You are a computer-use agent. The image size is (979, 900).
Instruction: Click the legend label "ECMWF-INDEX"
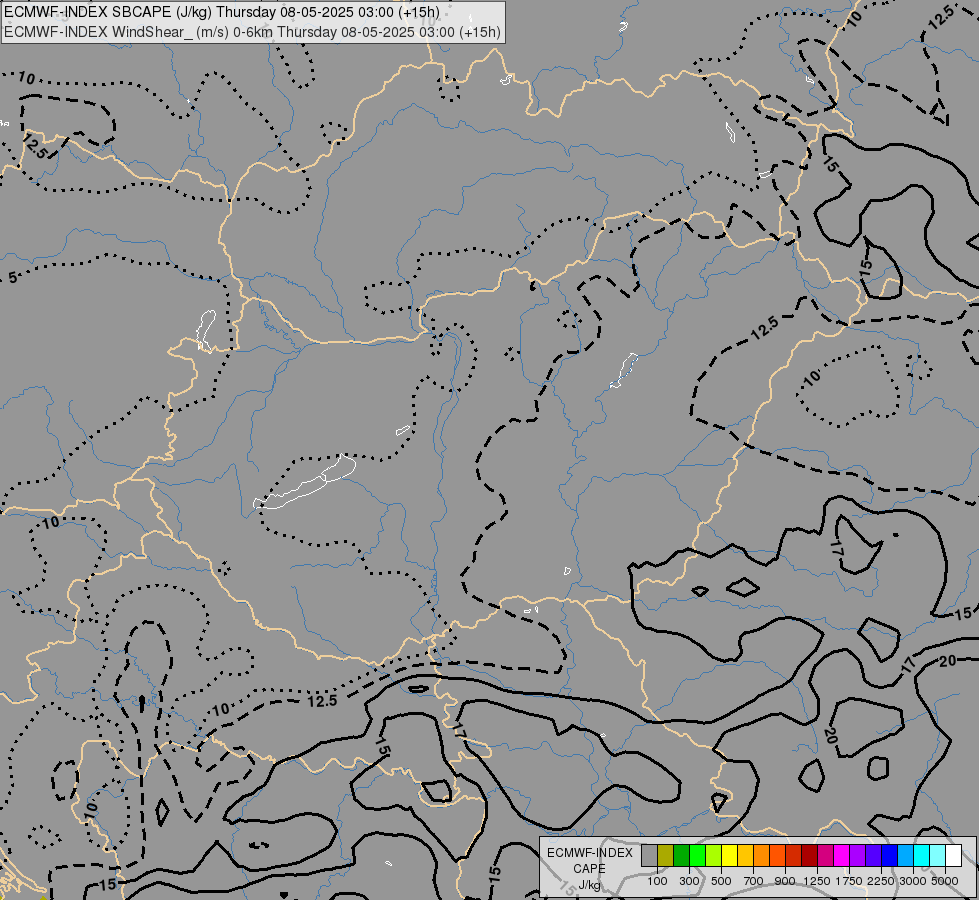(589, 853)
